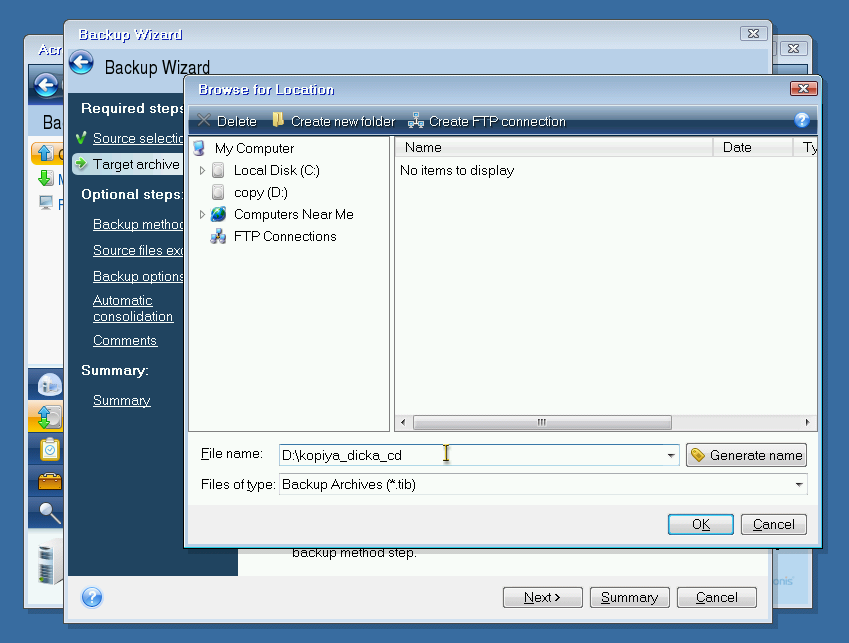
Task: Open the Automatic consolidation step
Action: pos(132,308)
